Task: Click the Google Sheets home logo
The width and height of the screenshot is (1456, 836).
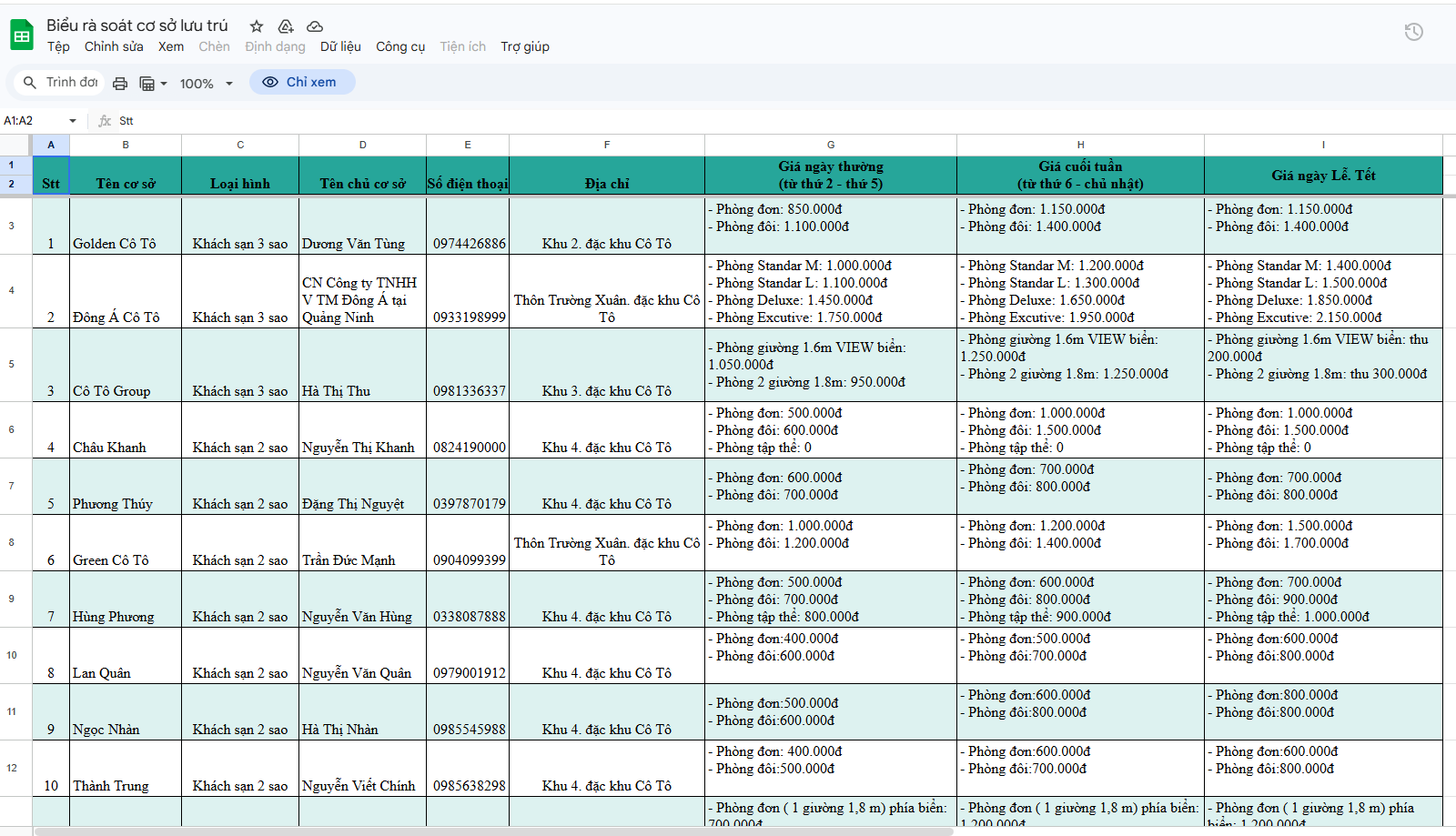Action: pyautogui.click(x=22, y=35)
